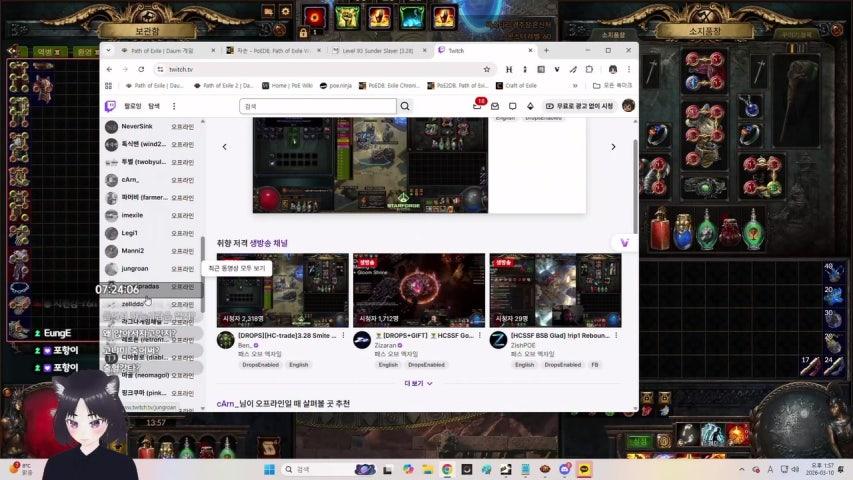The width and height of the screenshot is (853, 480).
Task: Open the all bookmarks folder
Action: point(613,85)
